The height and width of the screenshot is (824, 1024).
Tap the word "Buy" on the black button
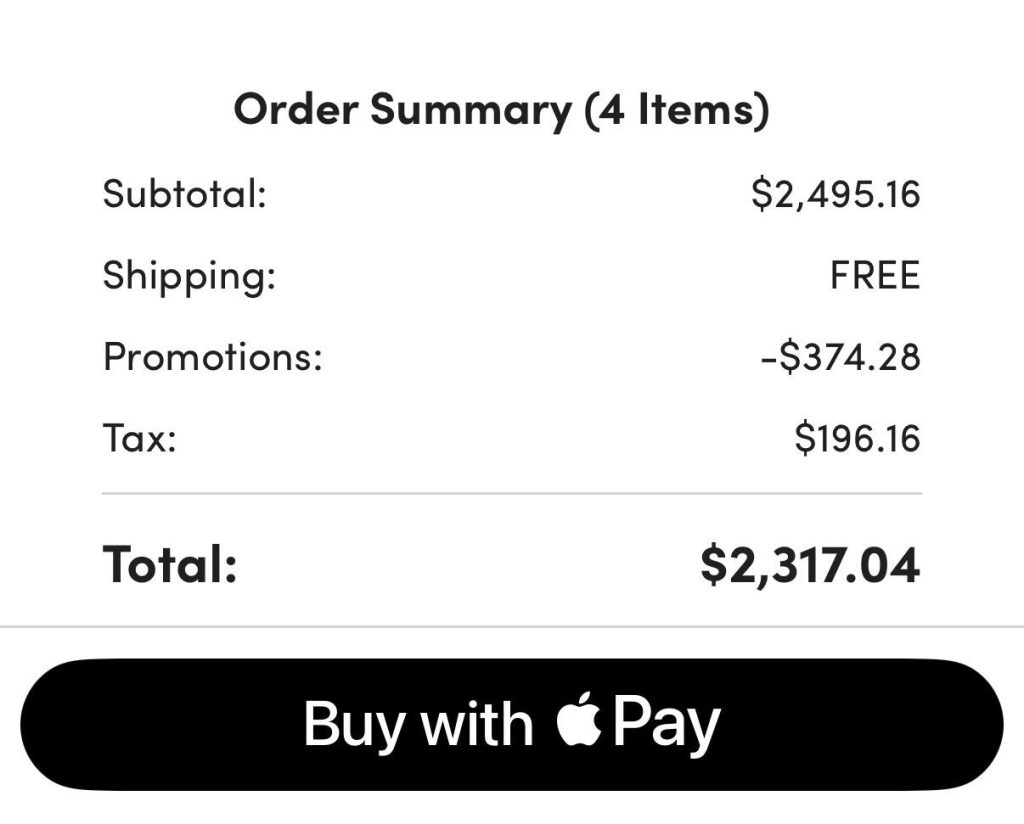point(355,724)
